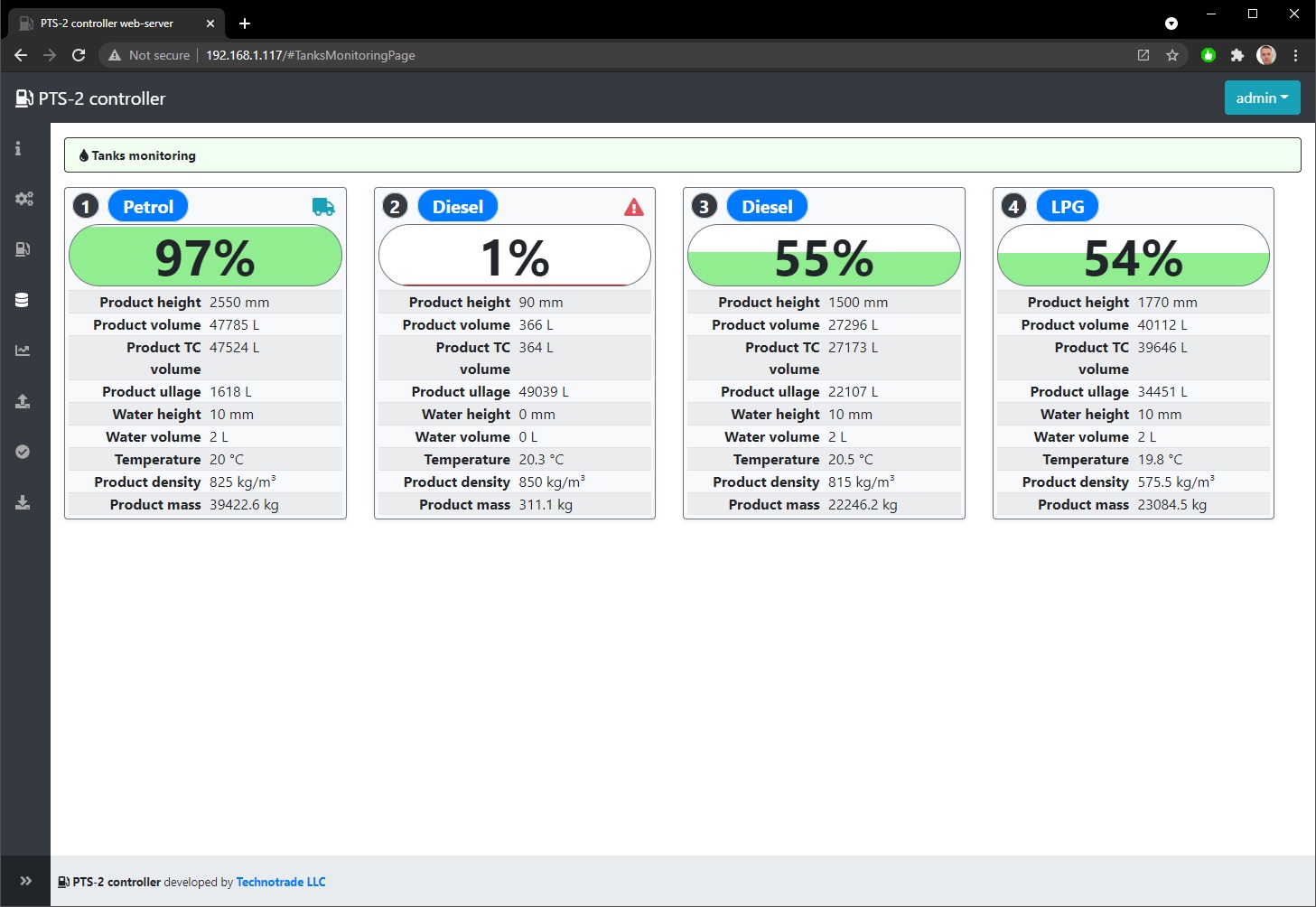Screen dimensions: 1316x907
Task: Click the download tray sidebar icon
Action: point(23,502)
